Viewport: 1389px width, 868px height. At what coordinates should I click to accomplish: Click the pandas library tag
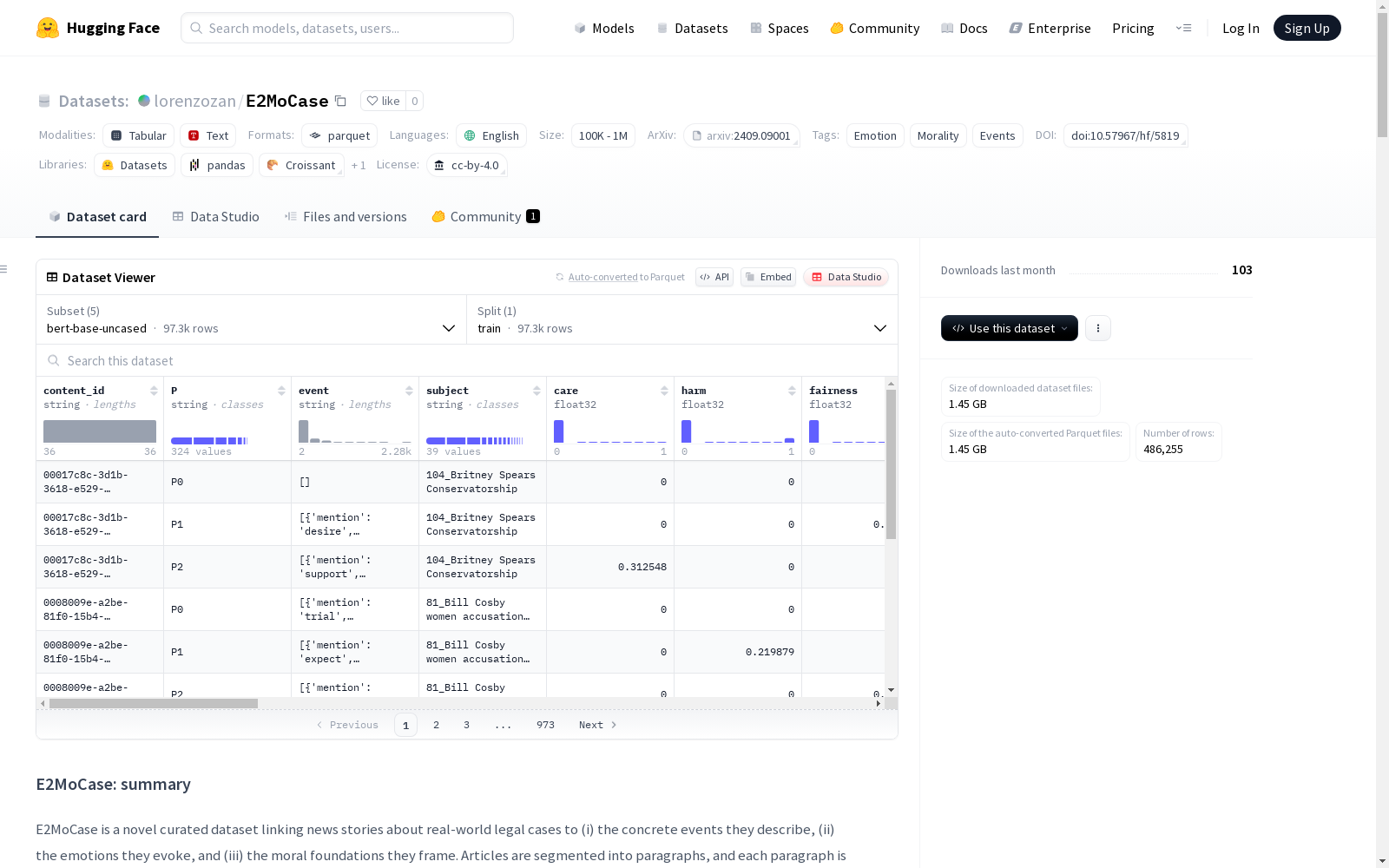pos(217,165)
